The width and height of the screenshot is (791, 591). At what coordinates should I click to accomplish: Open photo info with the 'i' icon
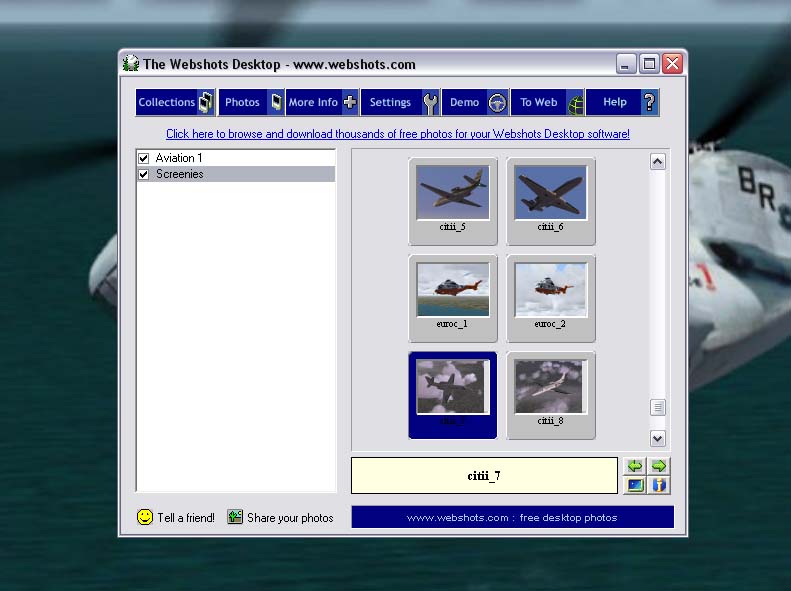(x=659, y=486)
